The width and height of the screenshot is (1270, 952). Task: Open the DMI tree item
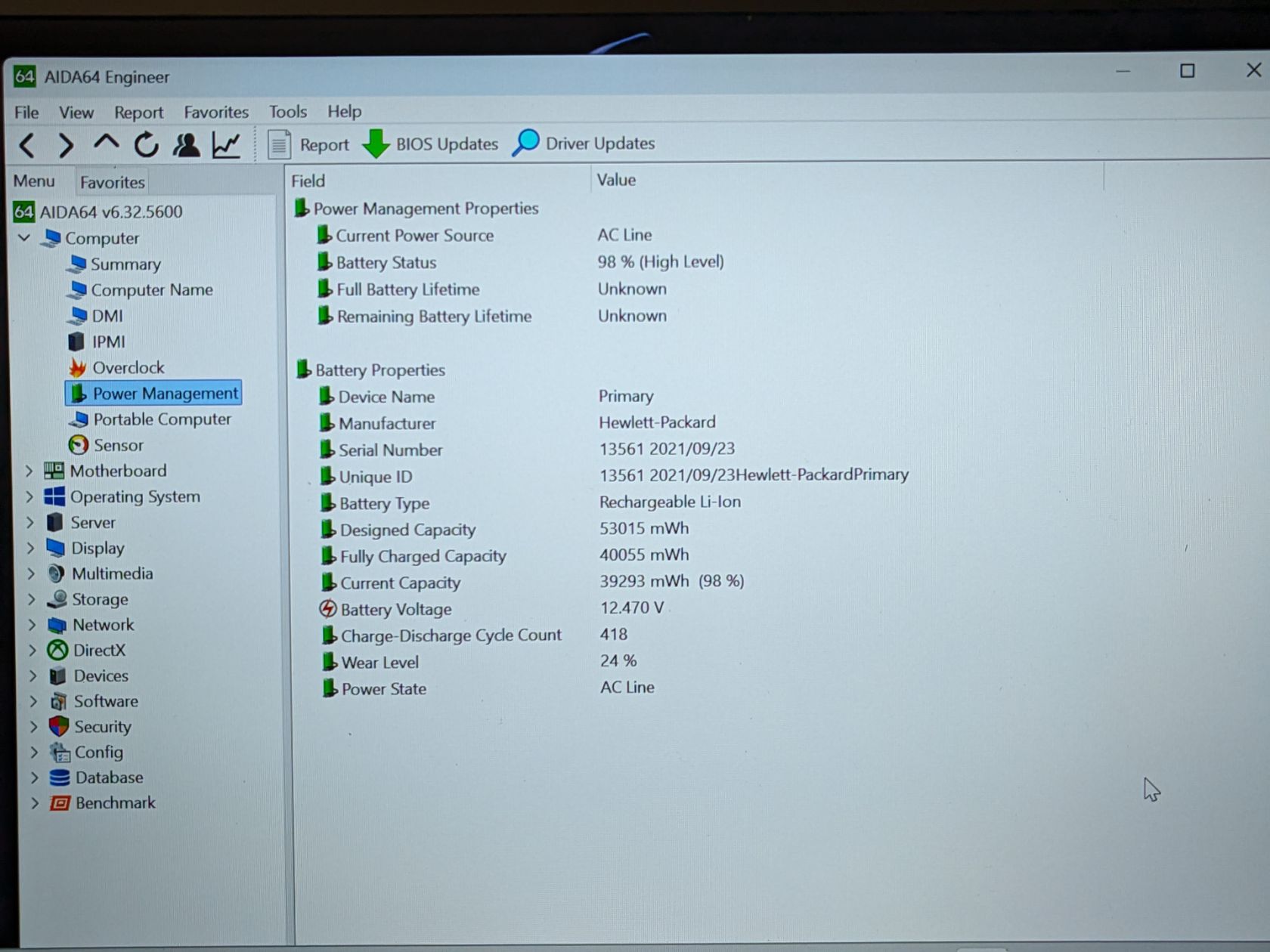pyautogui.click(x=95, y=316)
